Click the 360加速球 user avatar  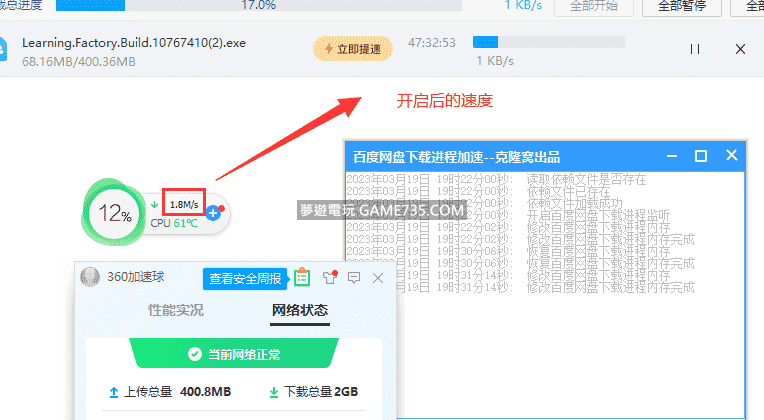coord(90,277)
